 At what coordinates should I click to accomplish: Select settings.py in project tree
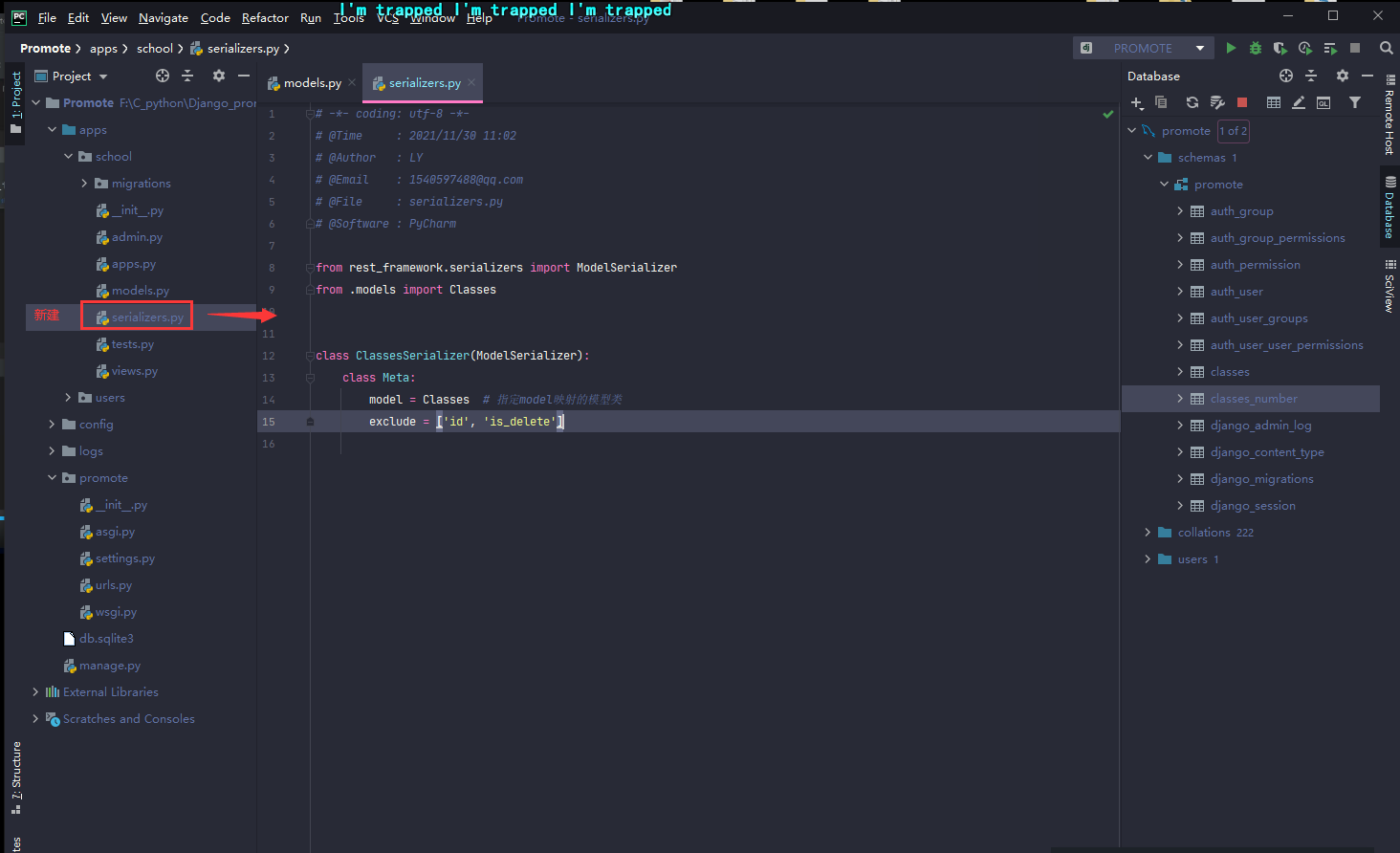click(125, 558)
